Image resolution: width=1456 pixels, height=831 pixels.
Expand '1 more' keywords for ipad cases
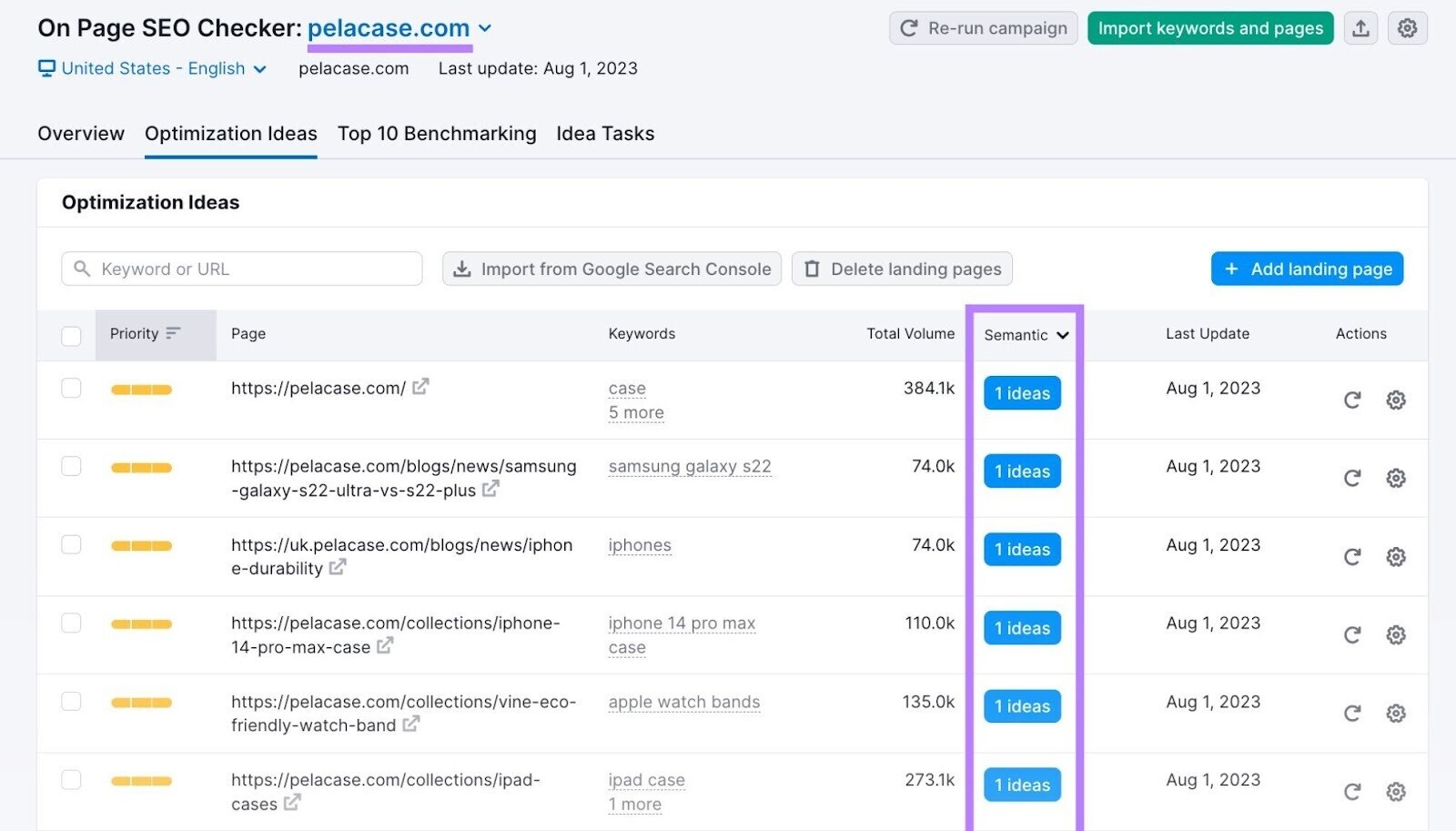[x=635, y=804]
